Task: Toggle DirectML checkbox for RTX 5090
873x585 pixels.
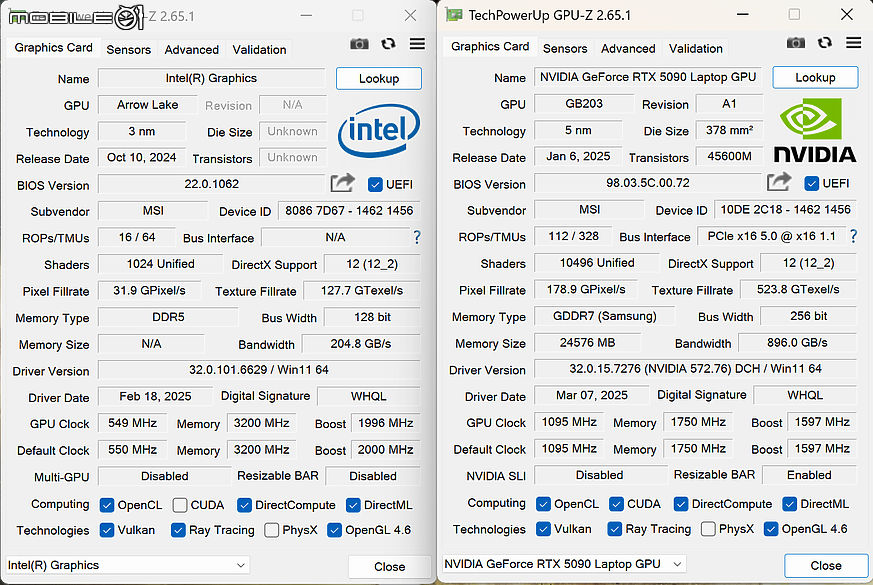Action: [789, 504]
